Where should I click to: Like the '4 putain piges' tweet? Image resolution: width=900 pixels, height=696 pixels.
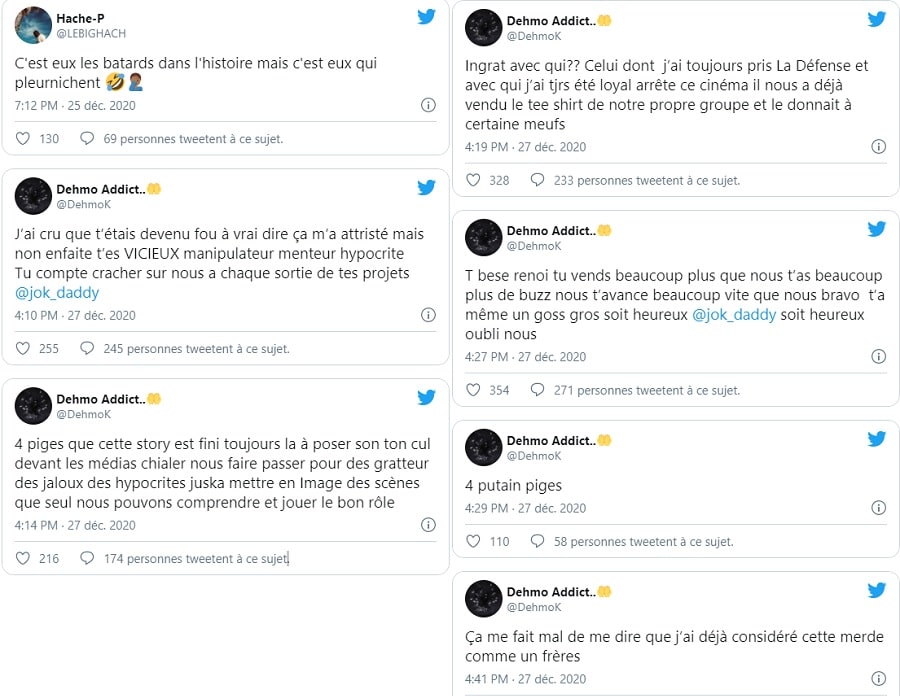tap(473, 541)
